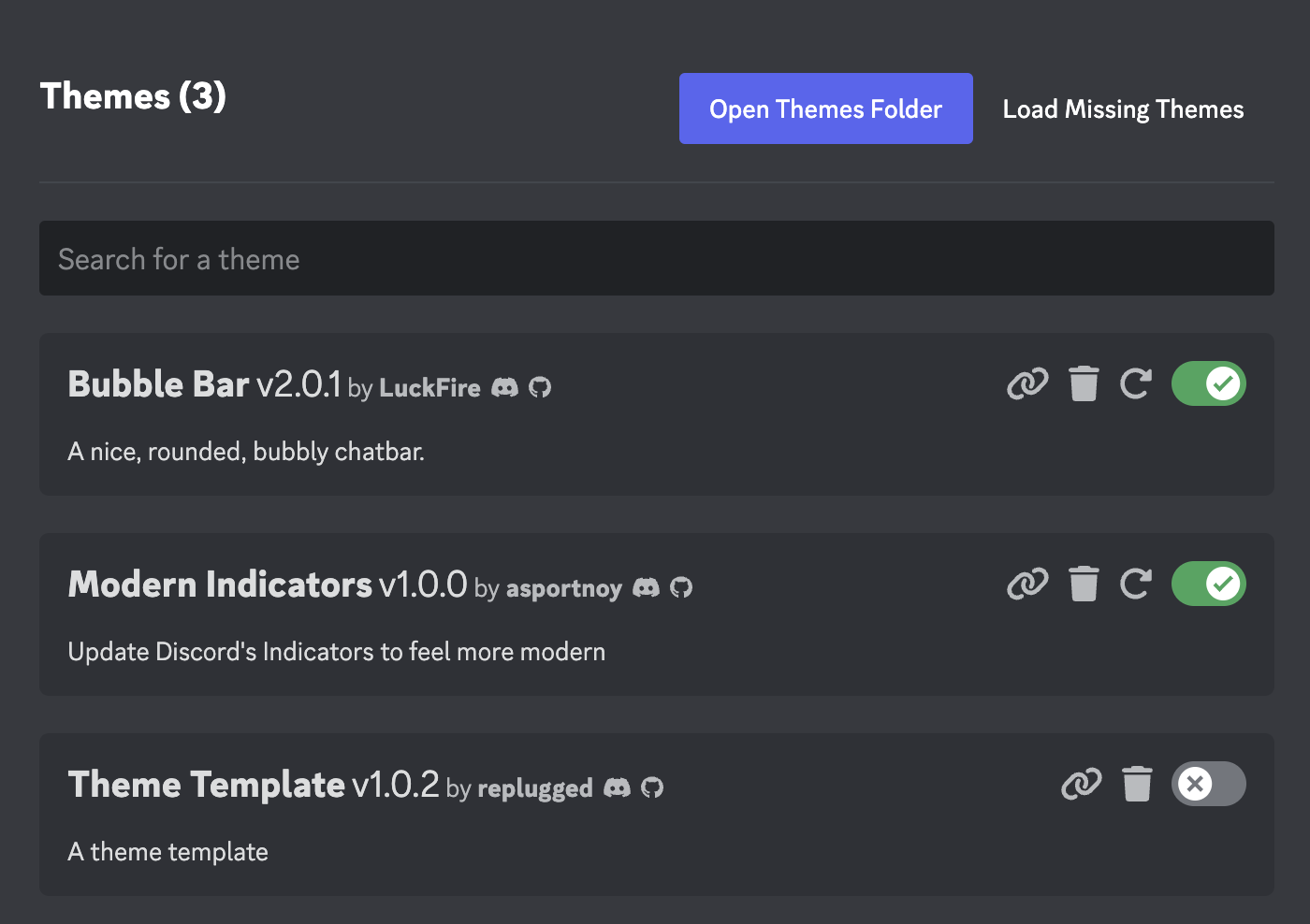Disable the Bubble Bar theme
1310x924 pixels.
(1208, 383)
